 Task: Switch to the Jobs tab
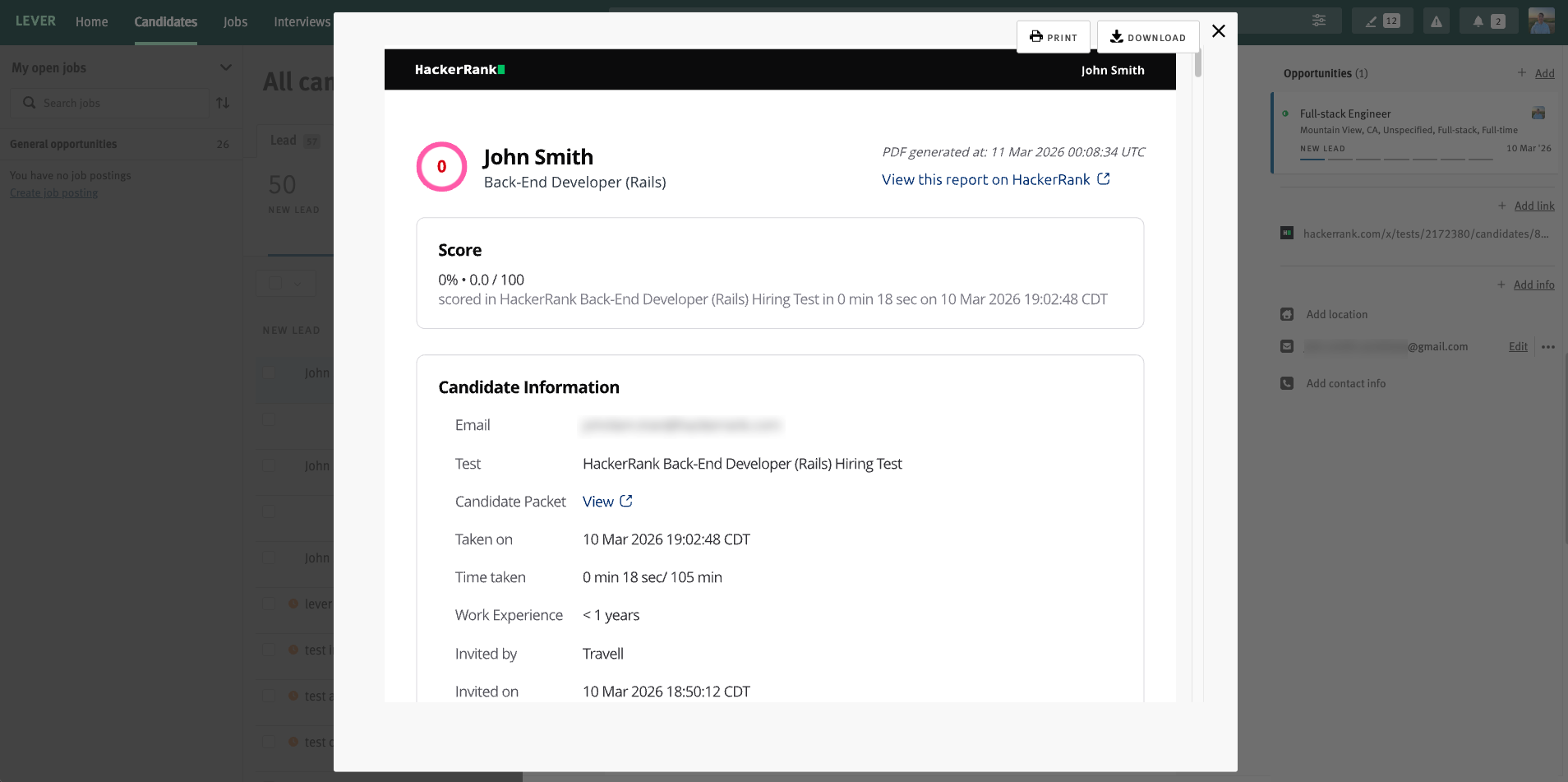pyautogui.click(x=235, y=22)
